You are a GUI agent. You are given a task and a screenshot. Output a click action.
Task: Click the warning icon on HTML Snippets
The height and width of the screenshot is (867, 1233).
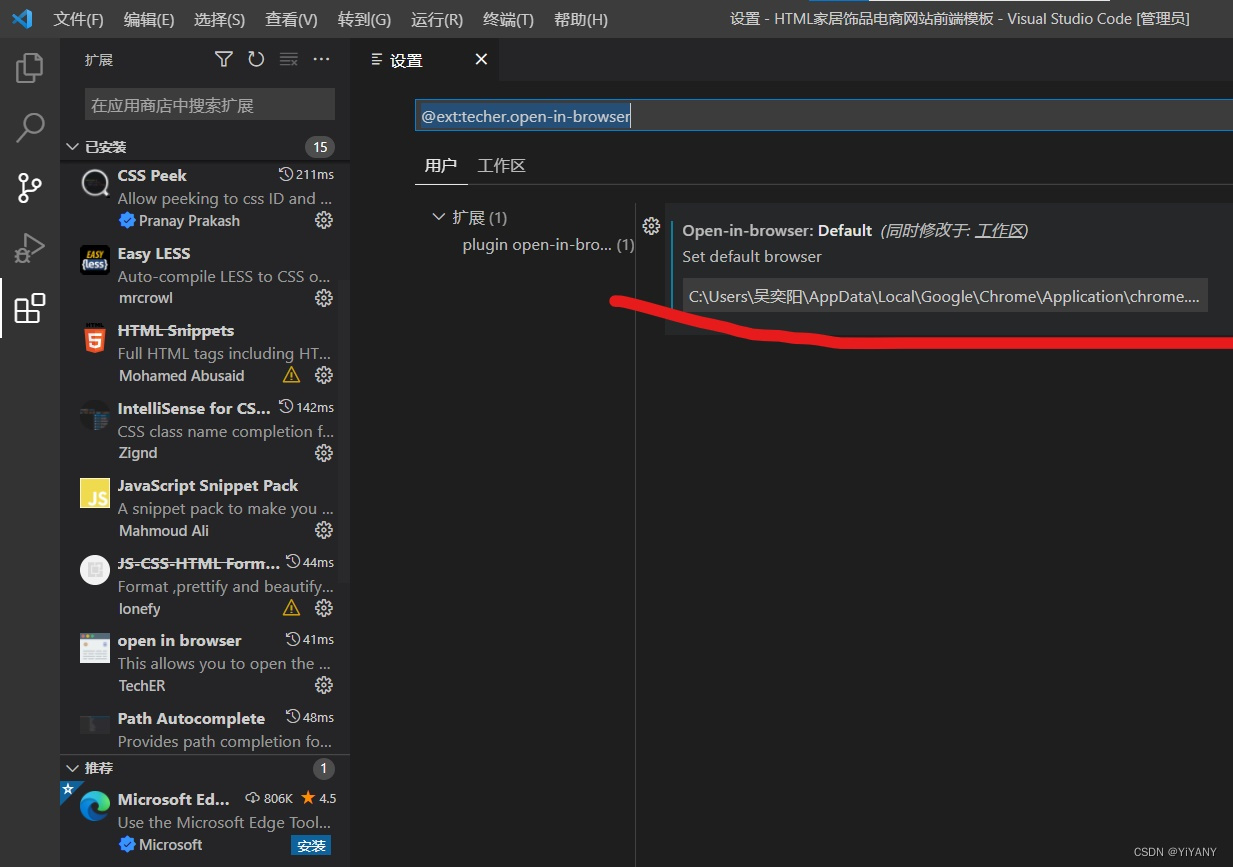pos(291,375)
